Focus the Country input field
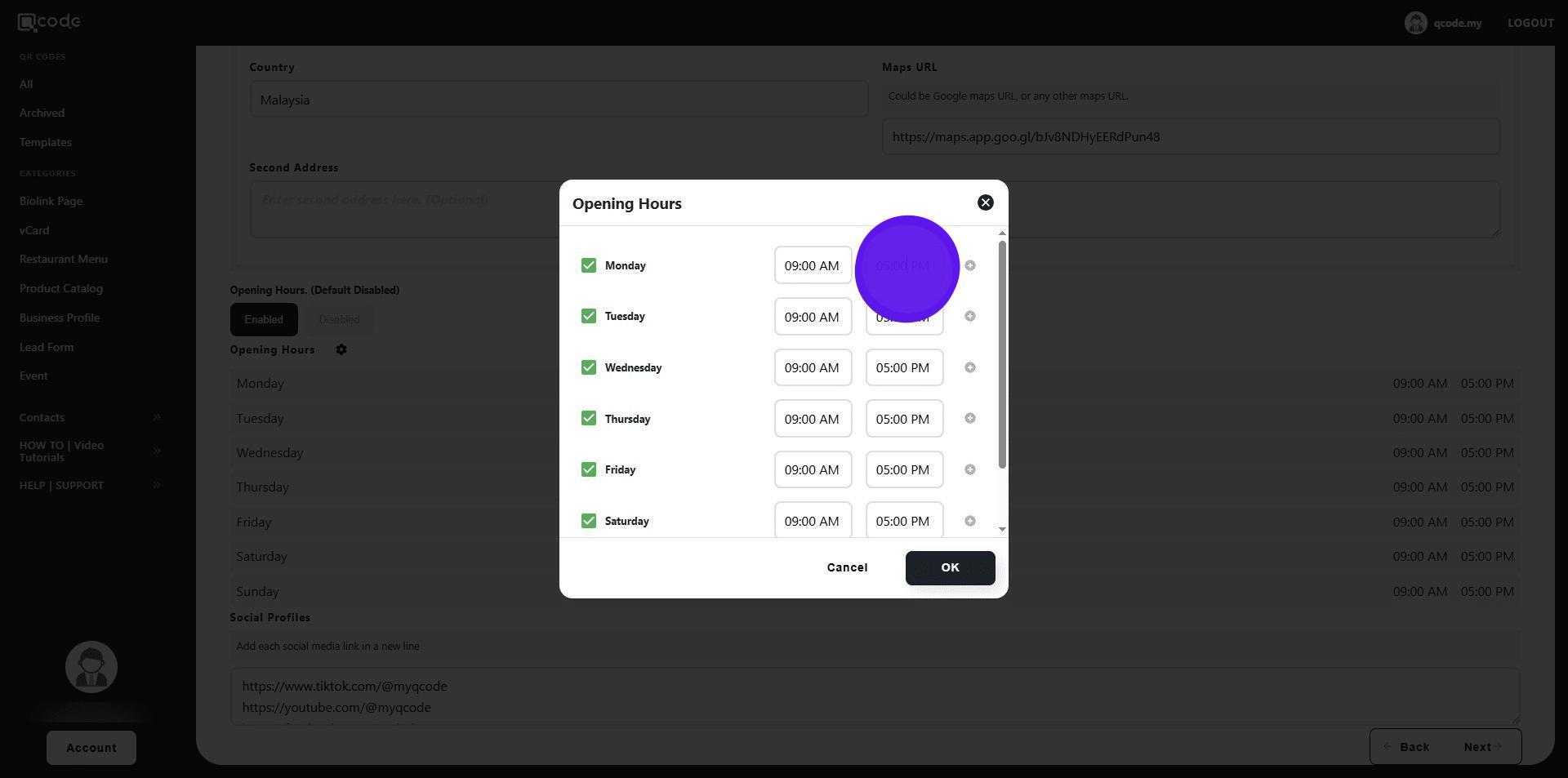The width and height of the screenshot is (1568, 778). click(559, 99)
